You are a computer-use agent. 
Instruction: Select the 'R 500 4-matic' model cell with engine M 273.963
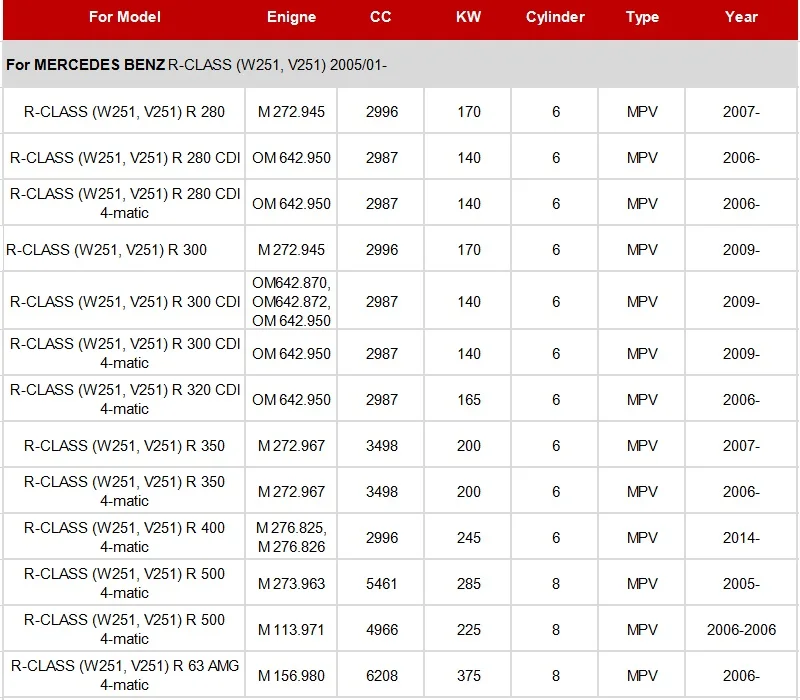click(124, 583)
